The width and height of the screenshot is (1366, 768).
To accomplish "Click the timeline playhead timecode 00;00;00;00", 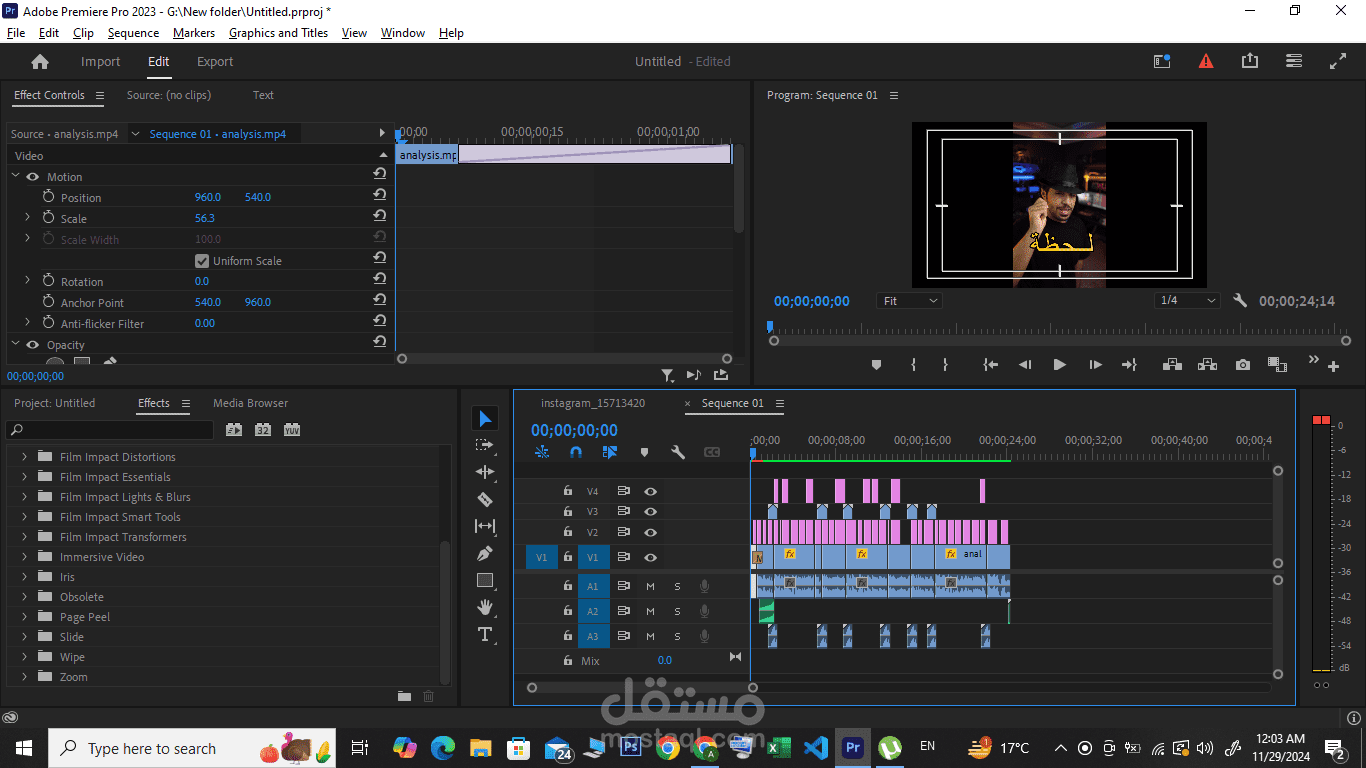I will click(574, 430).
